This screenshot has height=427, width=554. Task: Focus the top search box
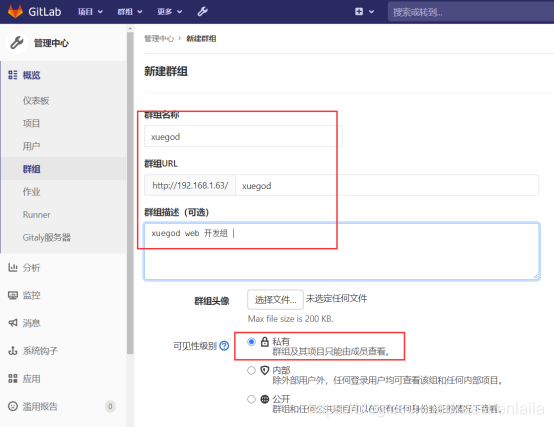tap(471, 12)
